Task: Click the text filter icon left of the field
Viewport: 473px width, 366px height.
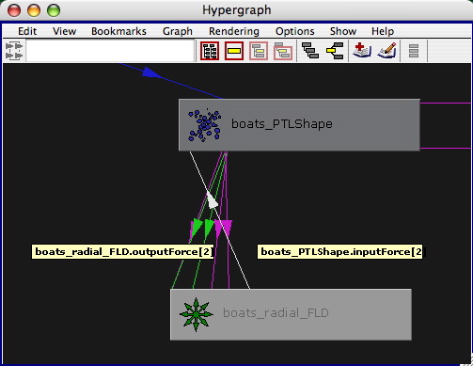Action: (14, 51)
